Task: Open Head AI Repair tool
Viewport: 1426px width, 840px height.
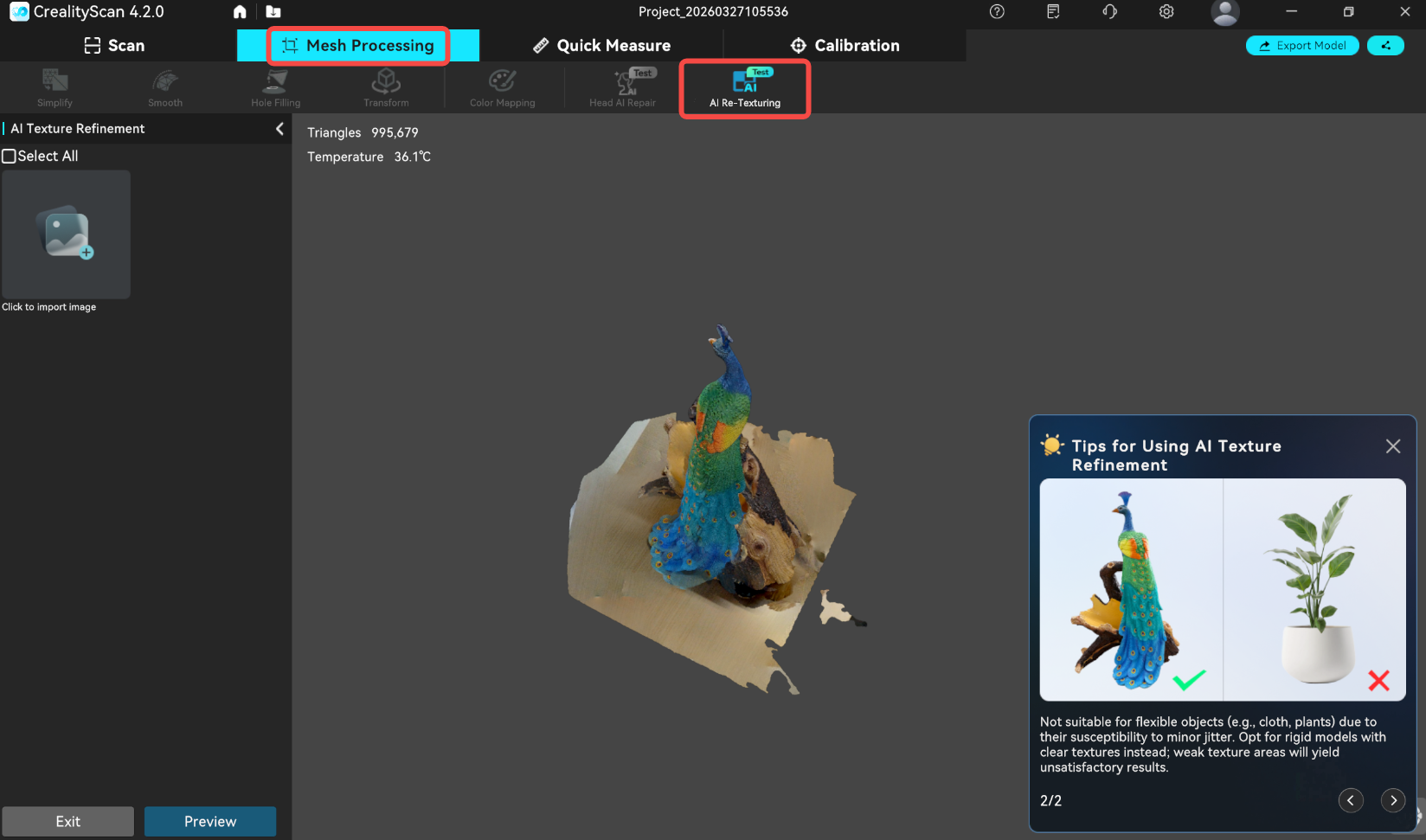Action: pos(622,87)
